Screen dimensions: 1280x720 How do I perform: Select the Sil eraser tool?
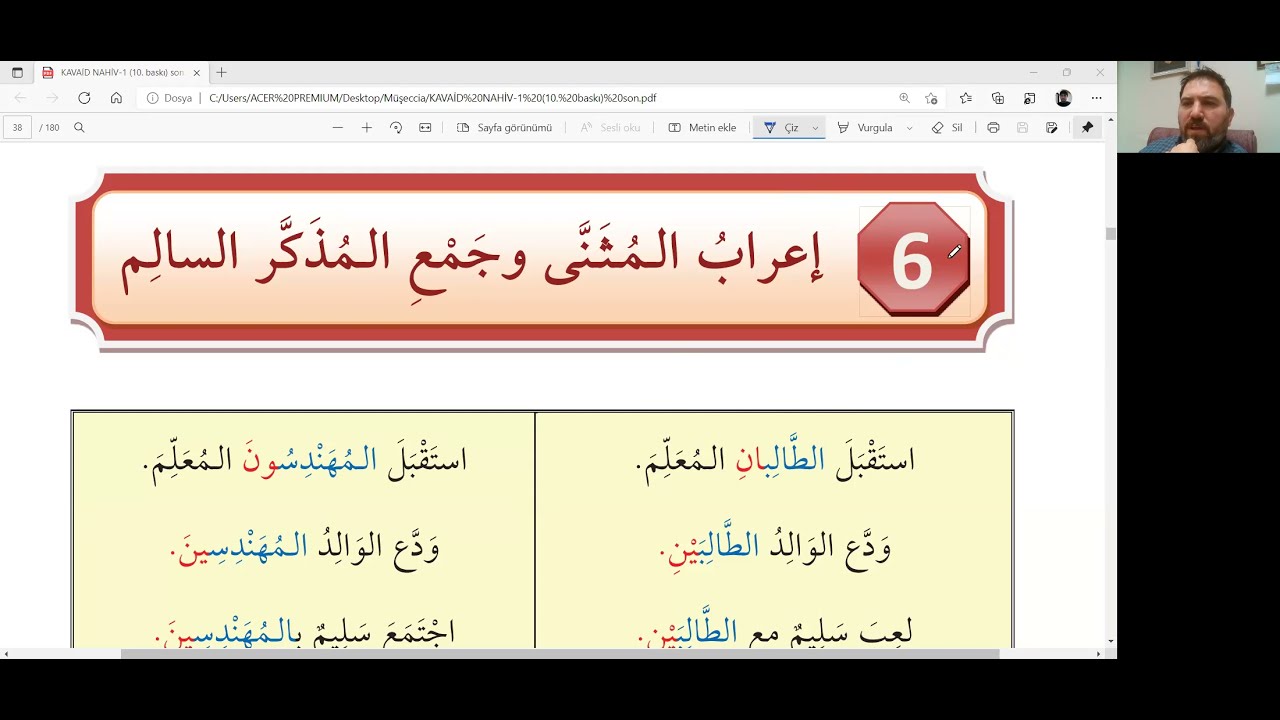(x=947, y=128)
